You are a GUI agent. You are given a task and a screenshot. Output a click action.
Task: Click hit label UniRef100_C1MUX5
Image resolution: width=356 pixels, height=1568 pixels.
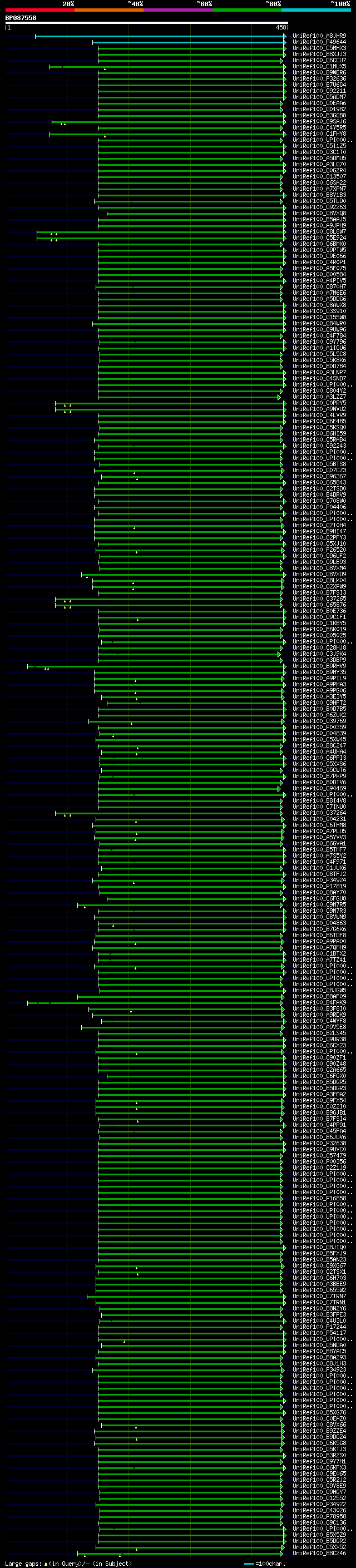[319, 66]
